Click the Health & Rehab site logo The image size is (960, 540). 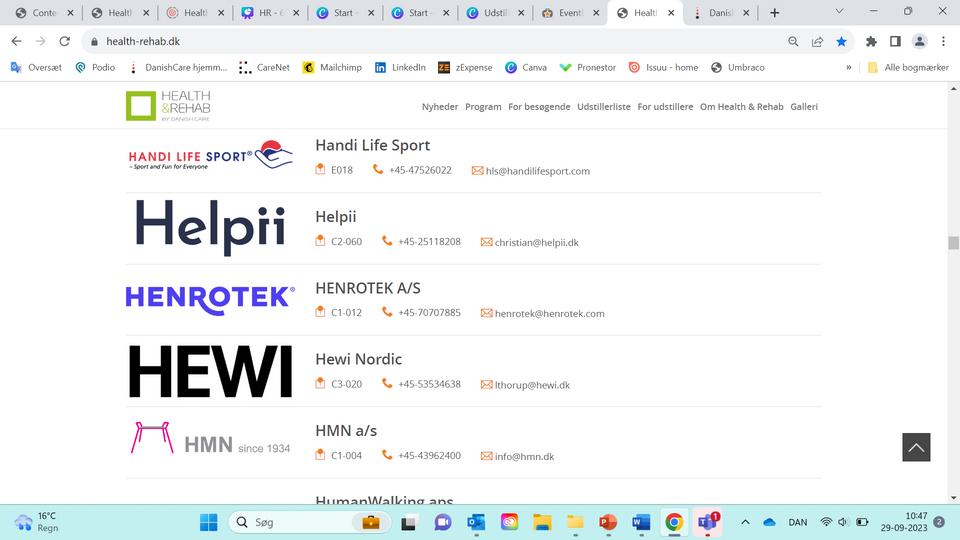pyautogui.click(x=168, y=105)
